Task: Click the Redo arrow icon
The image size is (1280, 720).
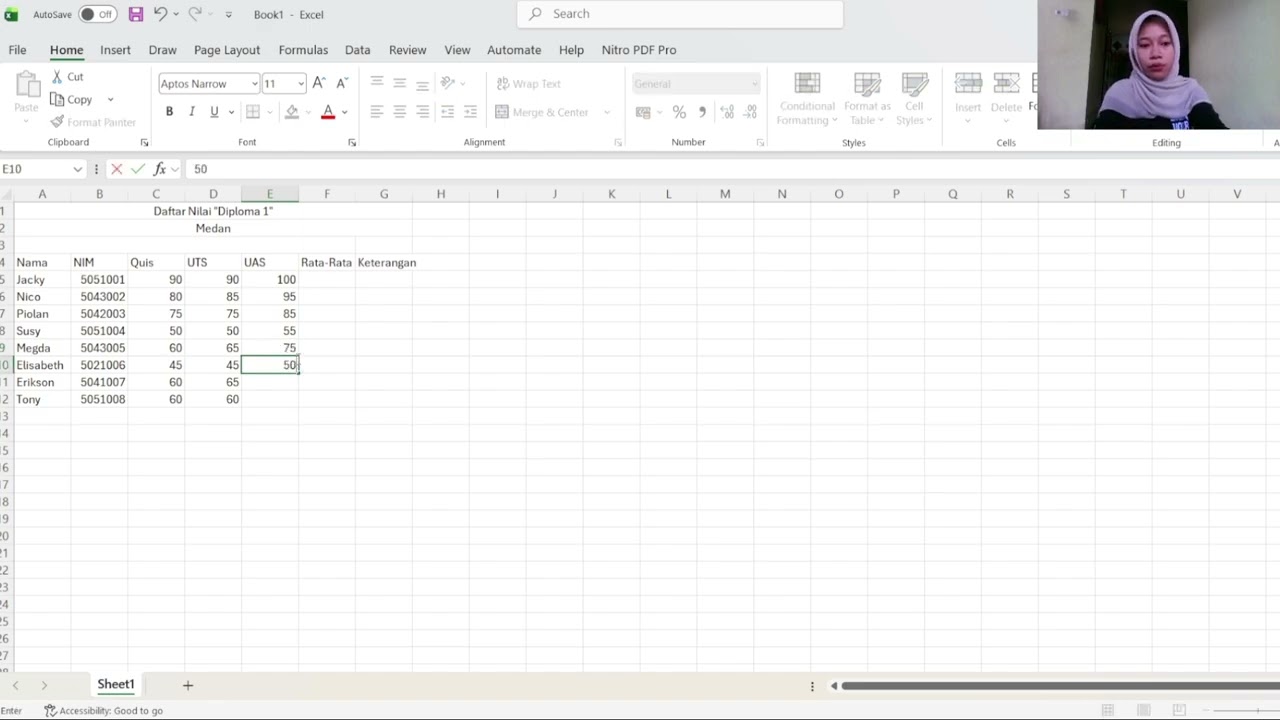Action: 195,14
